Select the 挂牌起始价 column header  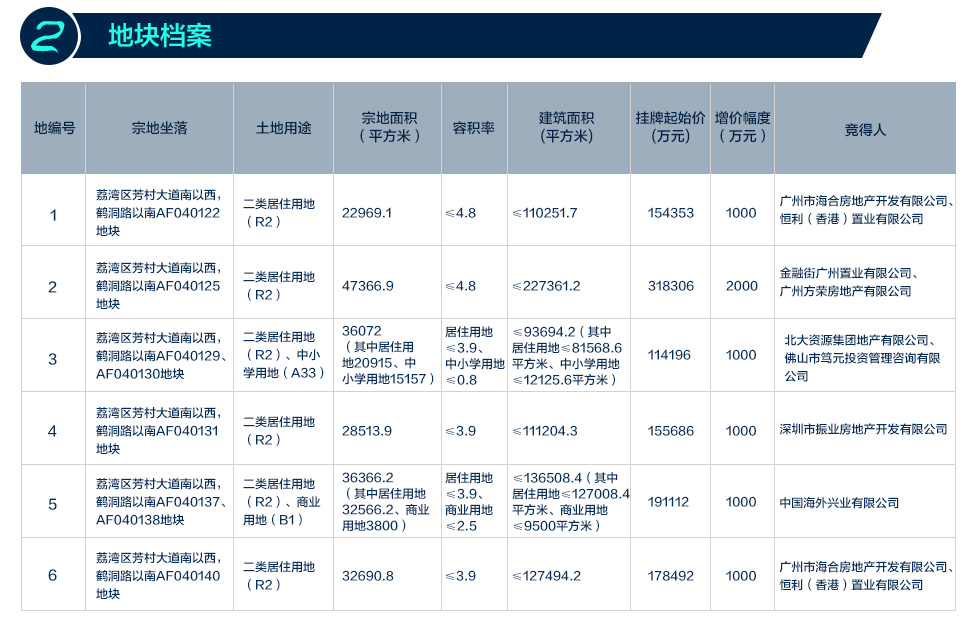pyautogui.click(x=670, y=127)
